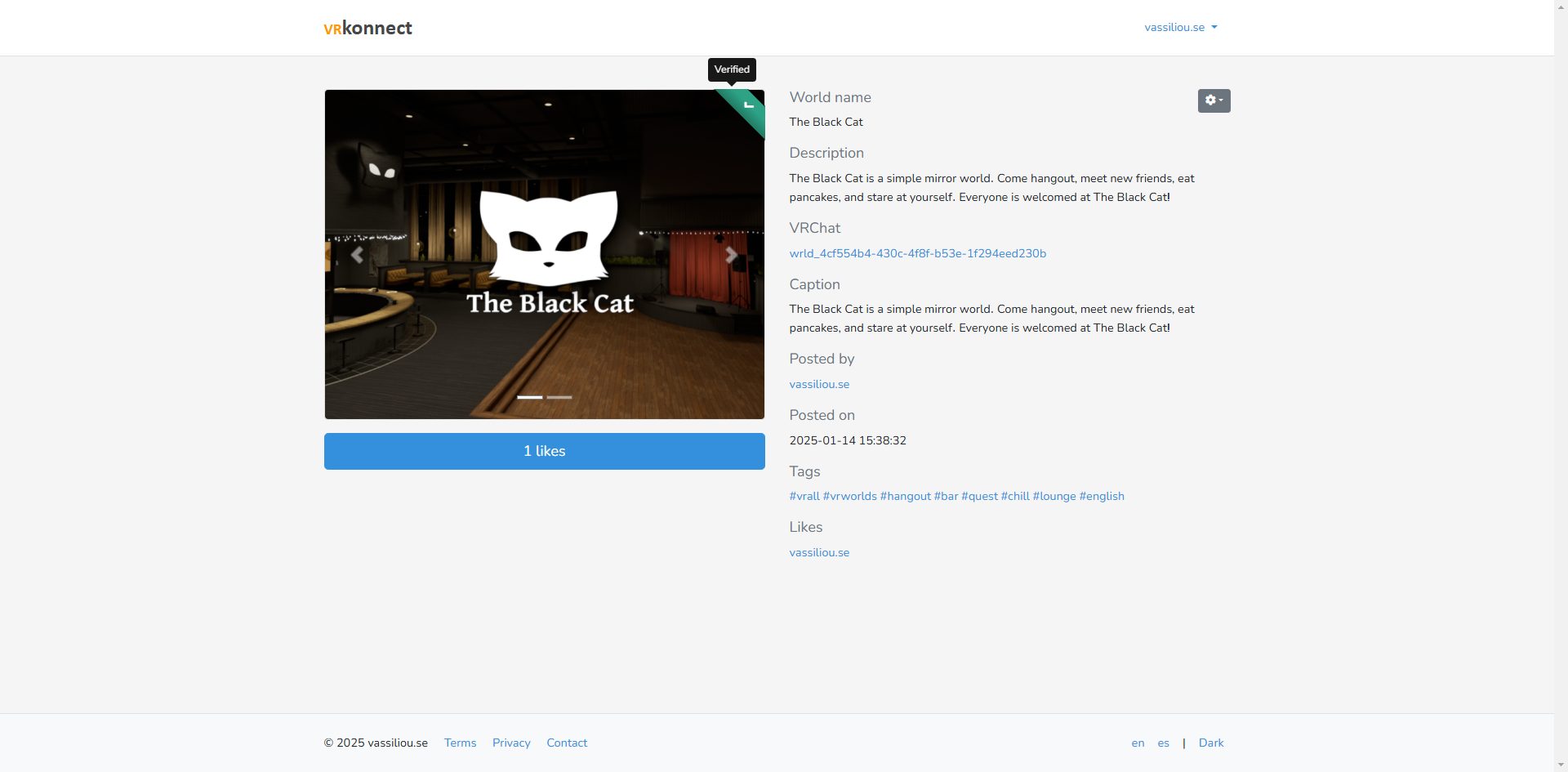Select the first carousel slide indicator
Screen dimensions: 1568x772
(529, 397)
